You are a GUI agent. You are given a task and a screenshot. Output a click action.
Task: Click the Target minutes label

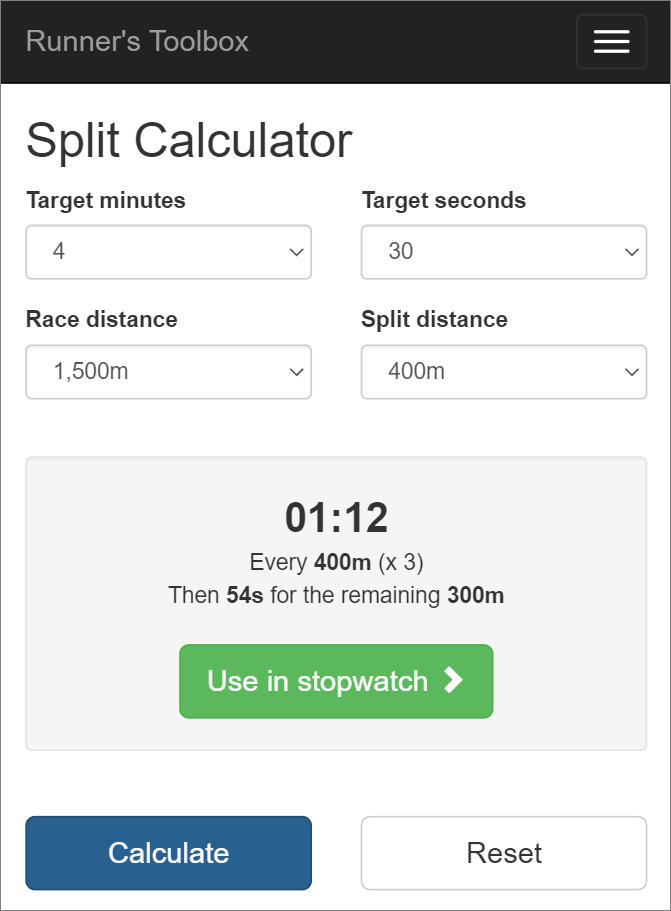click(x=106, y=200)
